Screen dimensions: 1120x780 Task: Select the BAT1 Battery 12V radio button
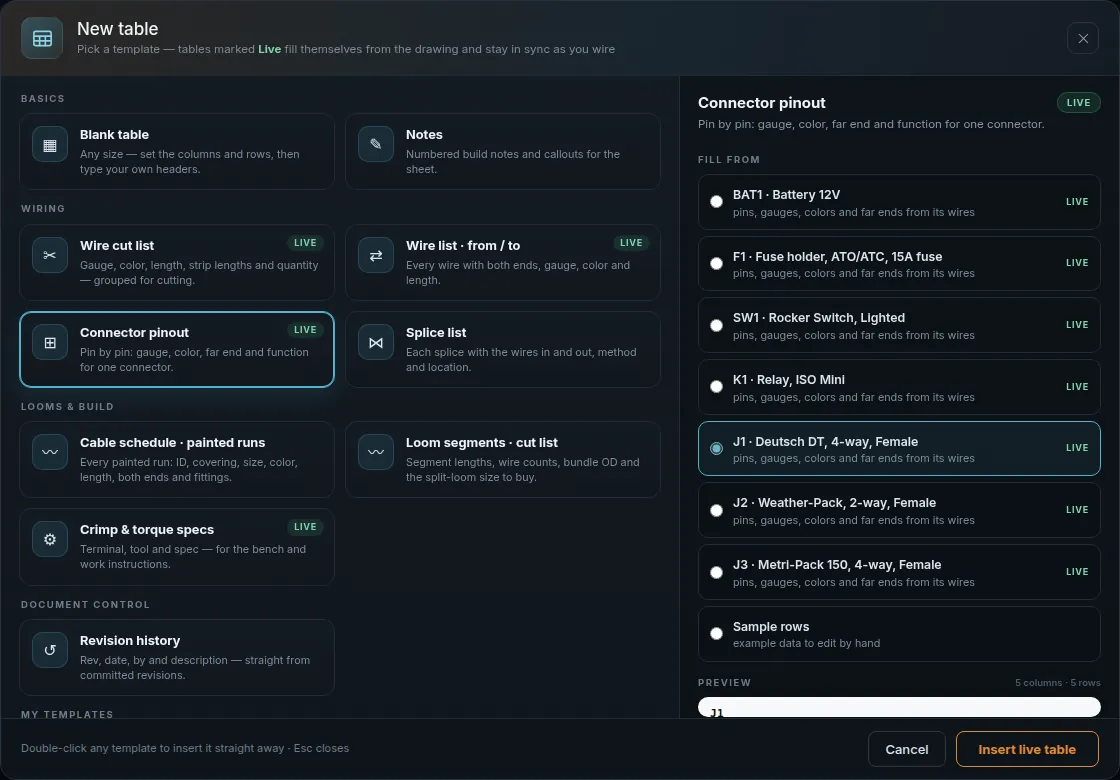716,202
